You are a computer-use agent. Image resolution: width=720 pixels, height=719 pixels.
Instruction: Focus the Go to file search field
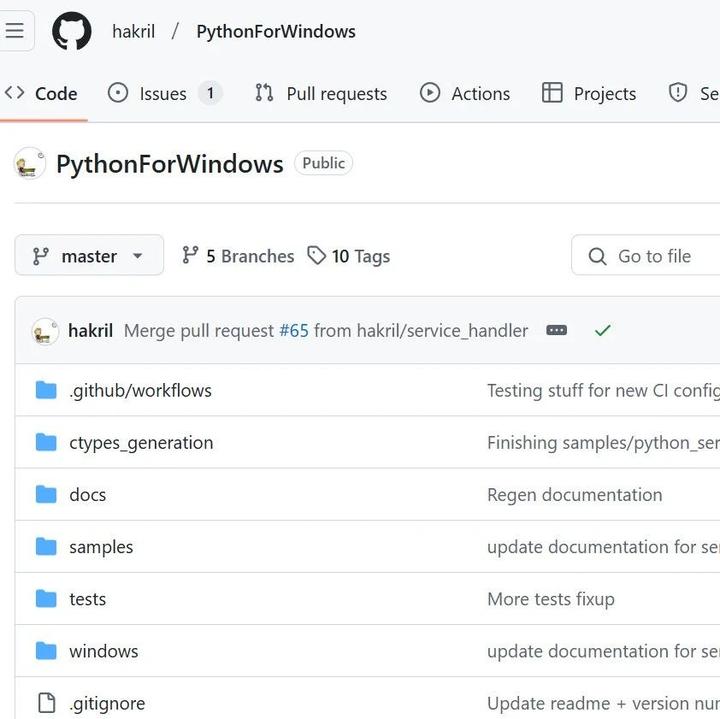(646, 255)
